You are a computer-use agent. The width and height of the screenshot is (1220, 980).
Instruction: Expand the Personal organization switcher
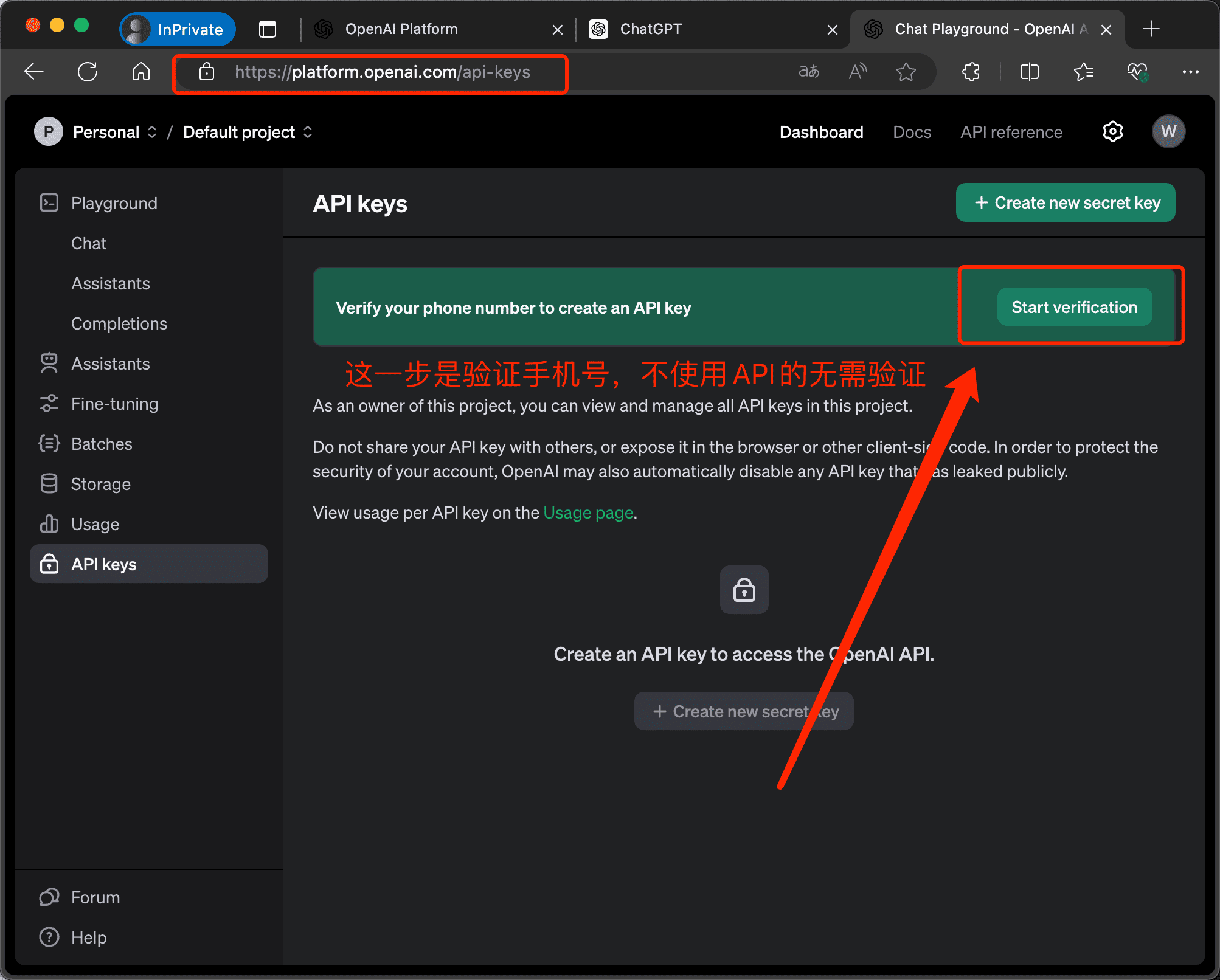pyautogui.click(x=114, y=132)
